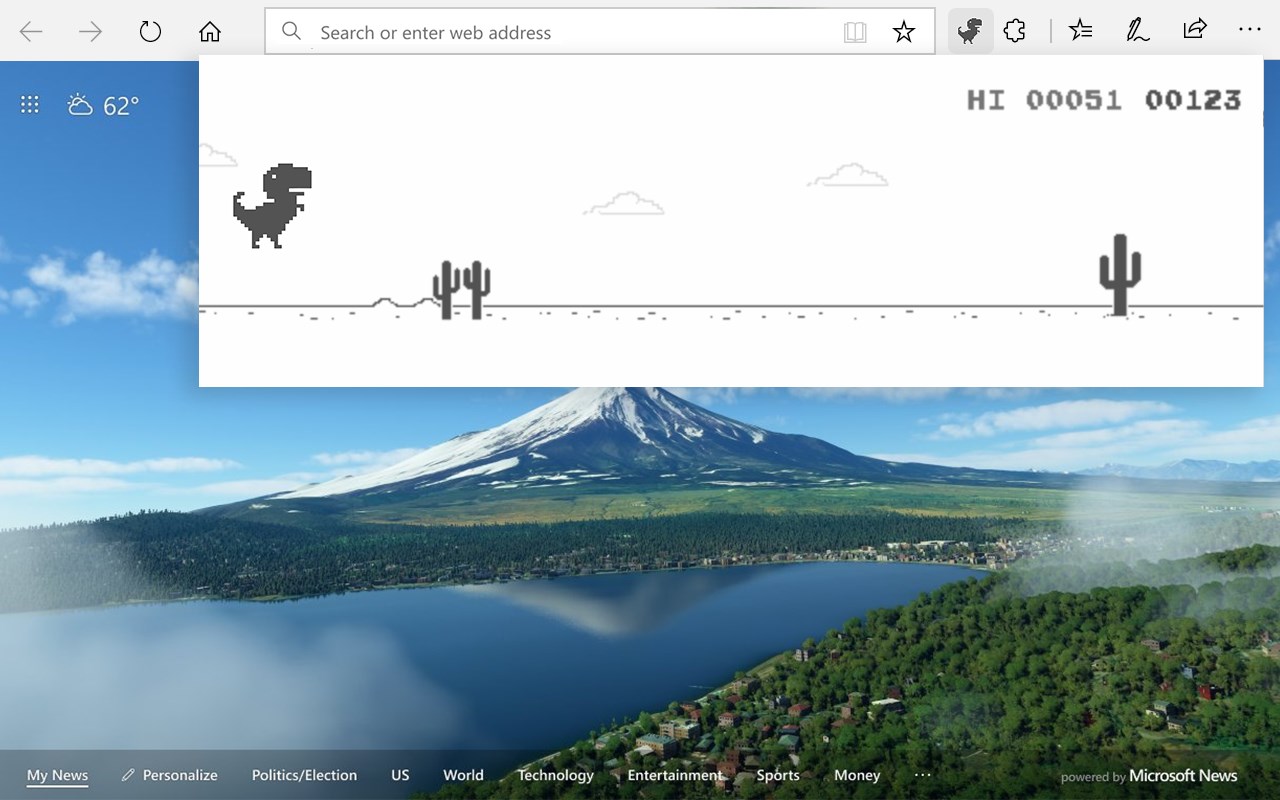This screenshot has height=800, width=1280.
Task: Open the Reading view book icon
Action: pyautogui.click(x=855, y=32)
